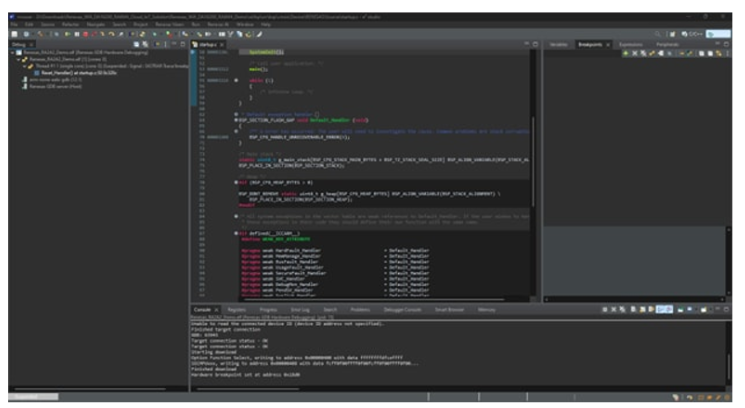The image size is (745, 408).
Task: Close the Breakpoints tab
Action: 608,45
